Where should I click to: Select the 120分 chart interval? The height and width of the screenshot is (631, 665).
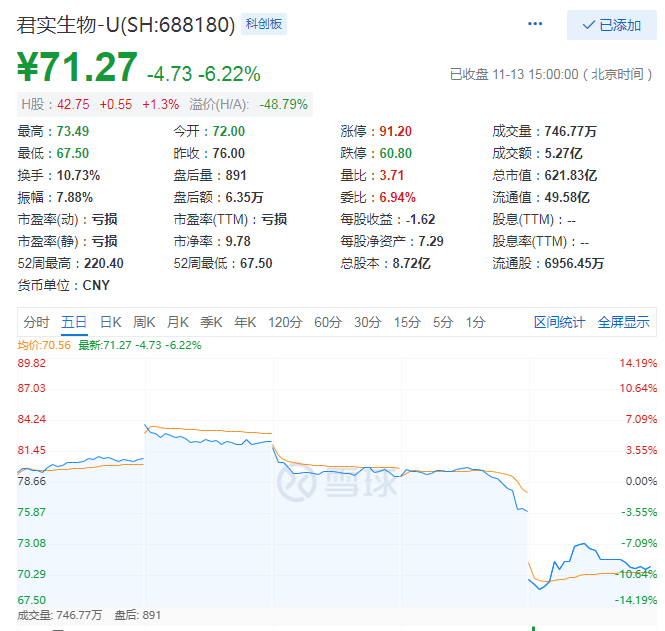tap(285, 322)
